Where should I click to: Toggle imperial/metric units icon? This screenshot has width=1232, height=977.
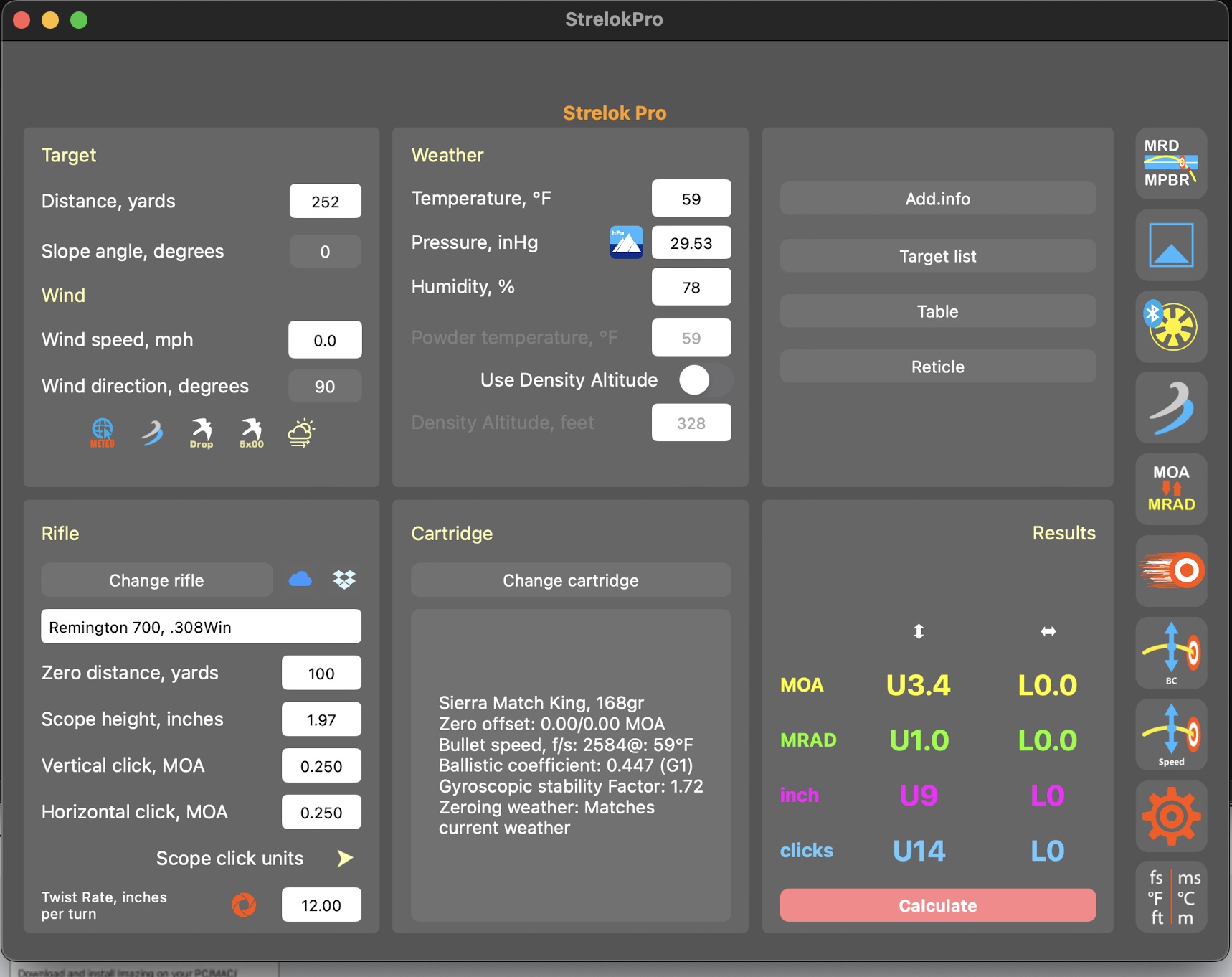(x=1171, y=897)
